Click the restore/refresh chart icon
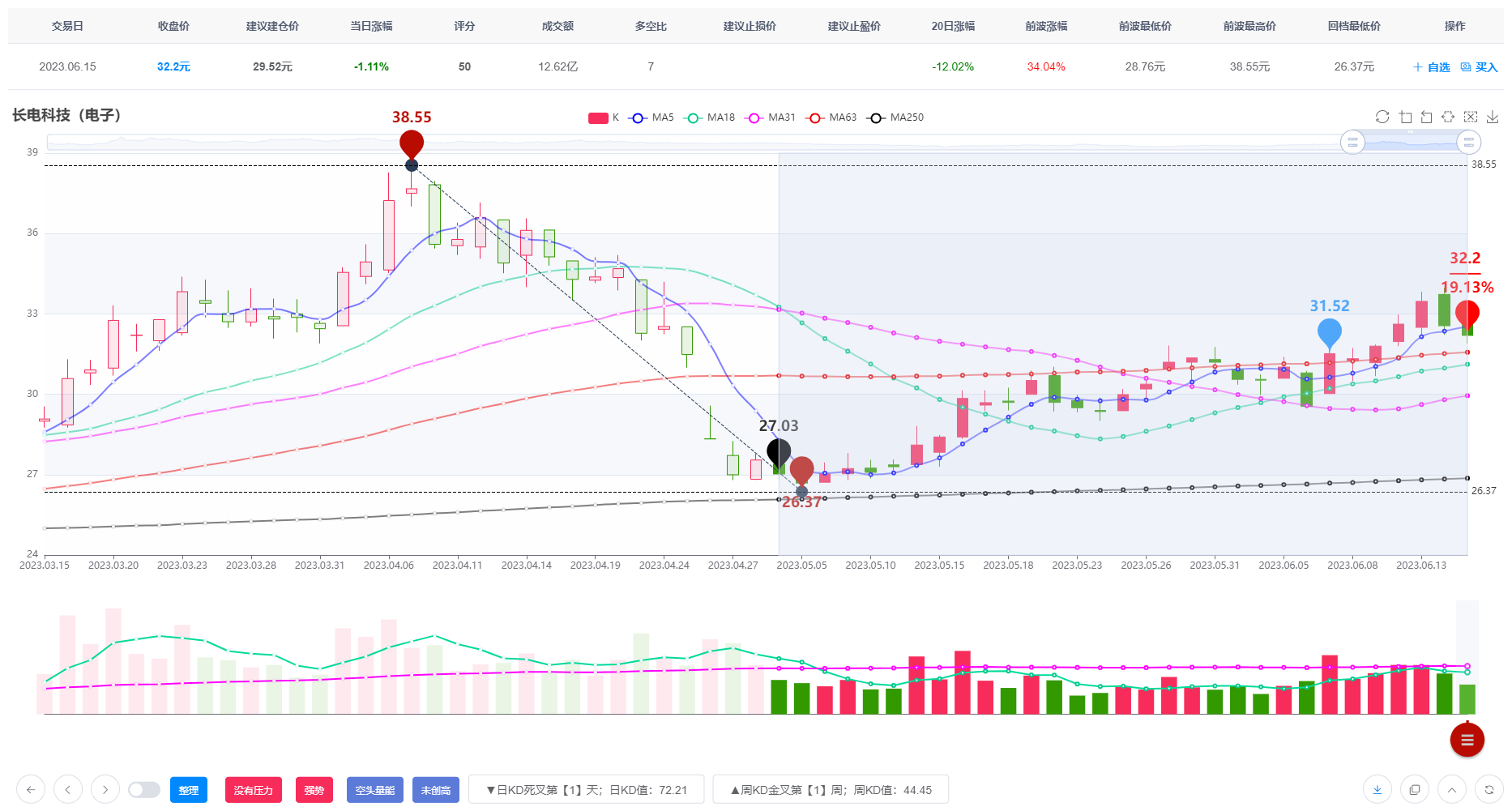 (1382, 117)
